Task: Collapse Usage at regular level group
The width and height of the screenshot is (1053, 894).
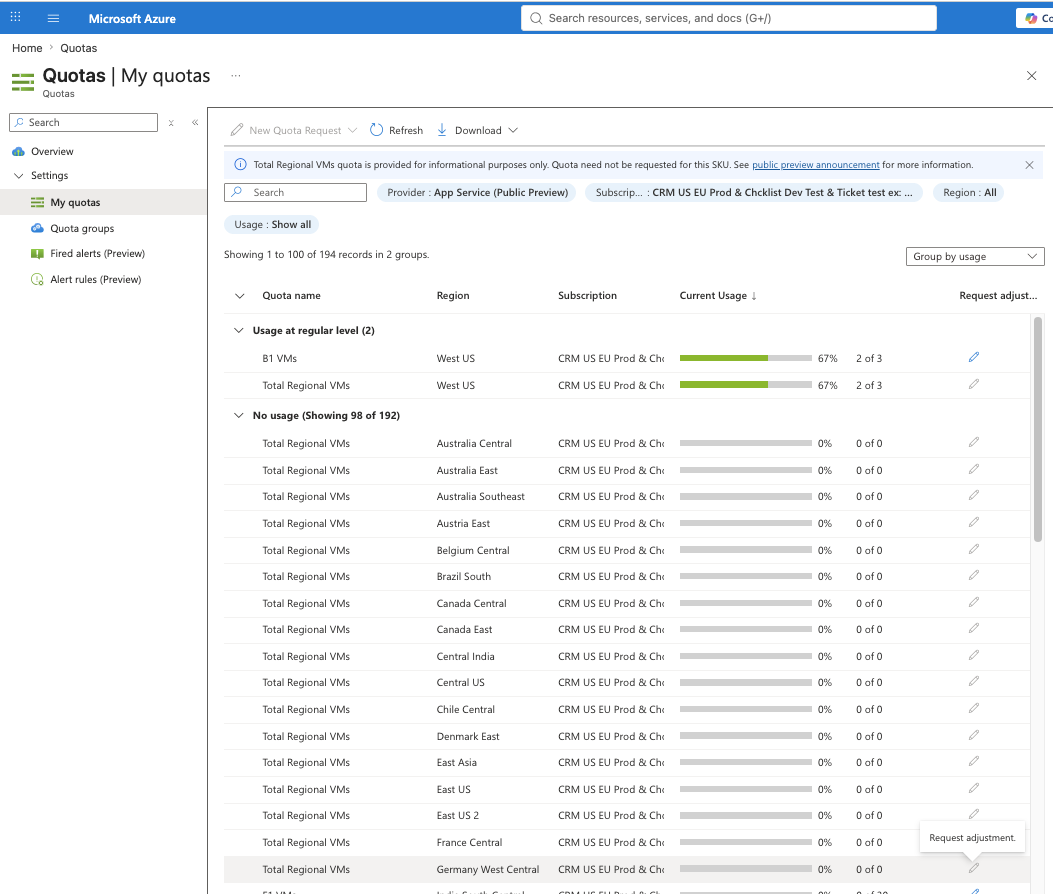Action: point(238,330)
